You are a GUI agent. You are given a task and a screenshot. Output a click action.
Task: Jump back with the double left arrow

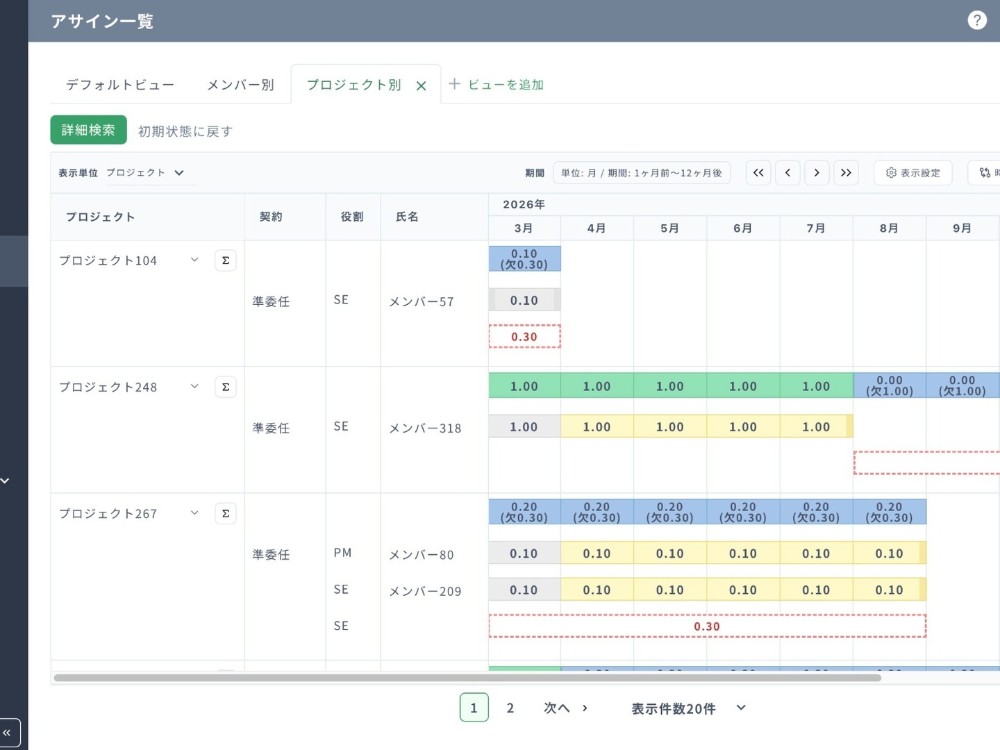(758, 173)
